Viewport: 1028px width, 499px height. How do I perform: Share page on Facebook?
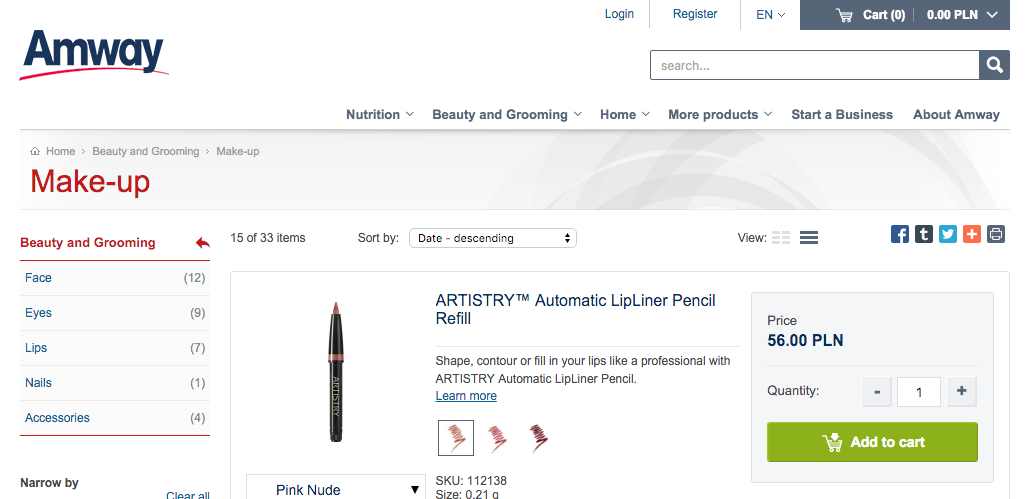point(900,234)
